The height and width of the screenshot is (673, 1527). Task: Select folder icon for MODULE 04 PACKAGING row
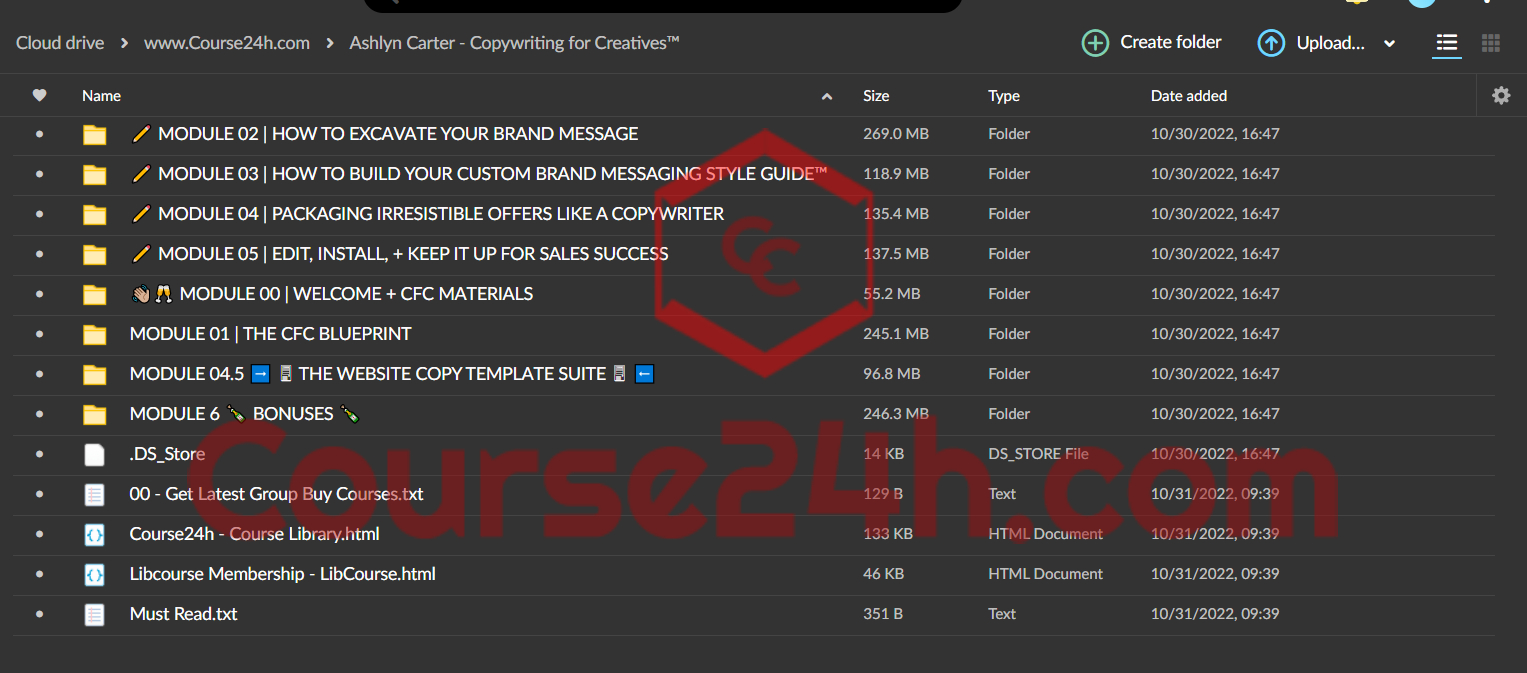(94, 215)
